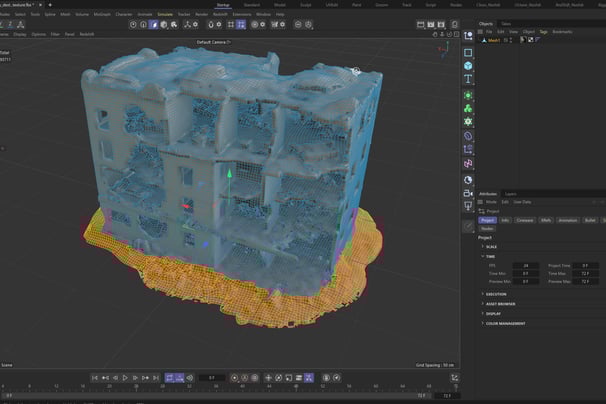Screen dimensions: 606x404
Task: Select the Text spline tool icon
Action: (x=468, y=79)
